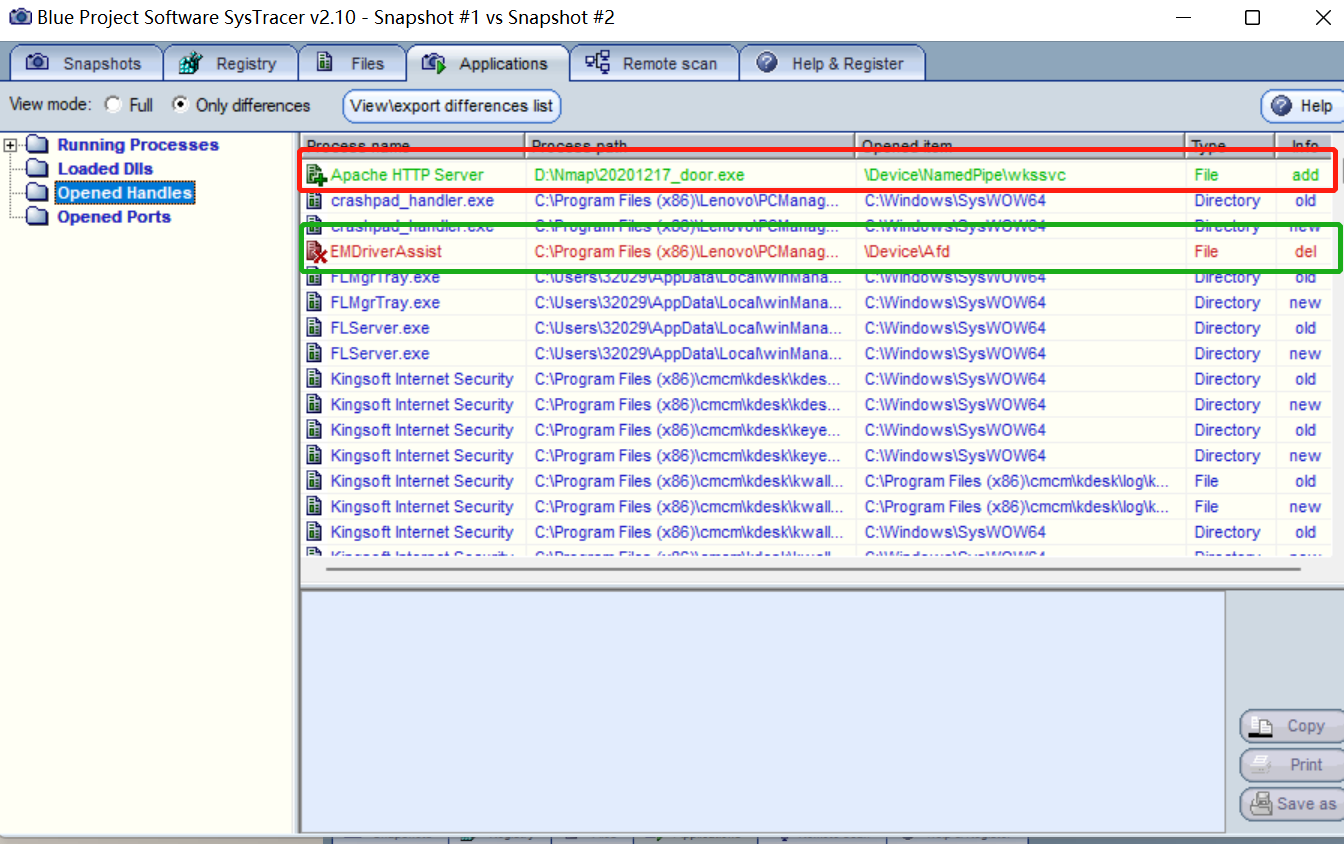Click the SysTracer camera icon in title bar

tap(20, 17)
